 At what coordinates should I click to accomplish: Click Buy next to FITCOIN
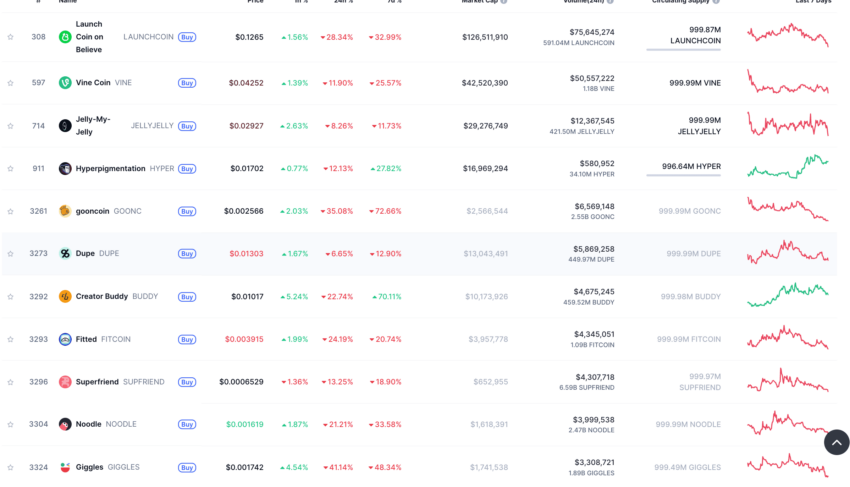click(x=187, y=339)
